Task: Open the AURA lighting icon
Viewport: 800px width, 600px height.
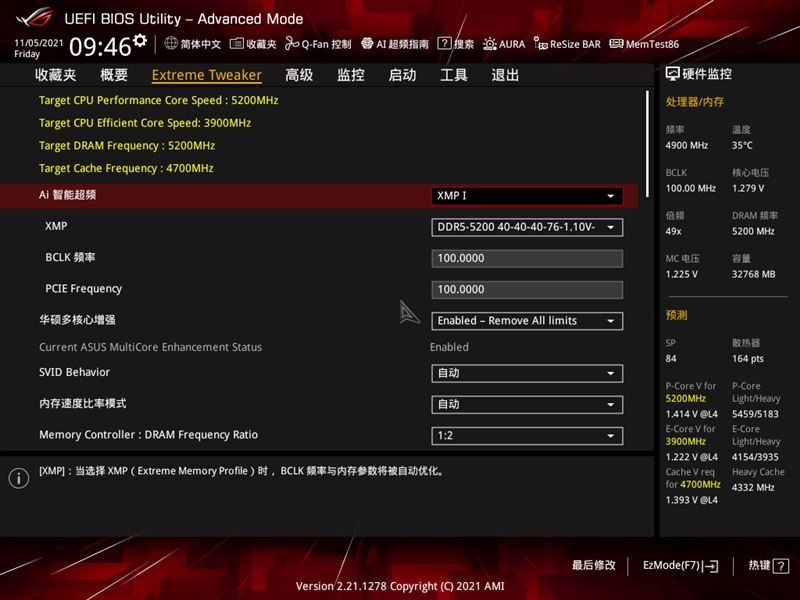Action: pos(490,44)
